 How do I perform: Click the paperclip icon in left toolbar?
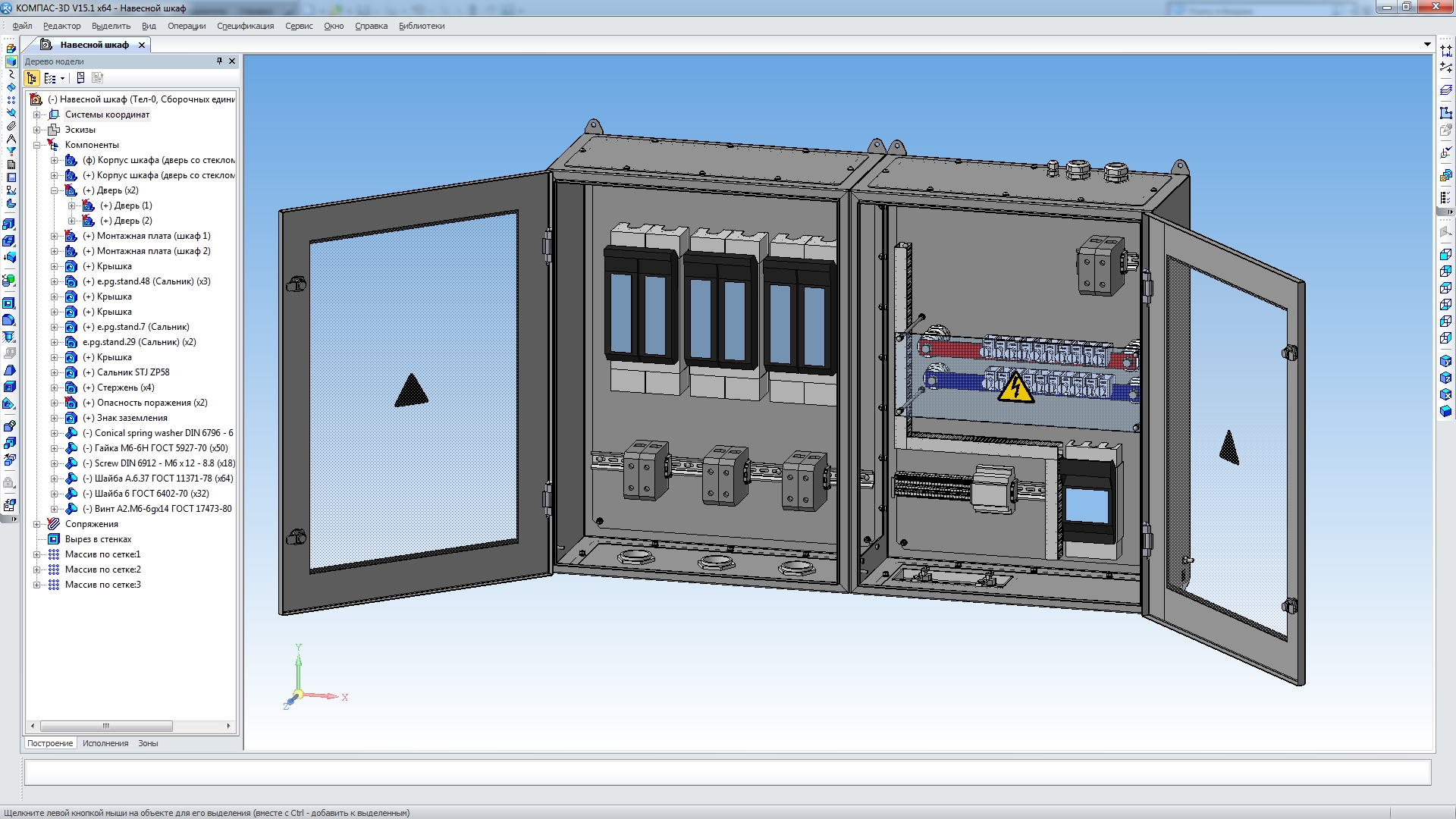[x=11, y=126]
